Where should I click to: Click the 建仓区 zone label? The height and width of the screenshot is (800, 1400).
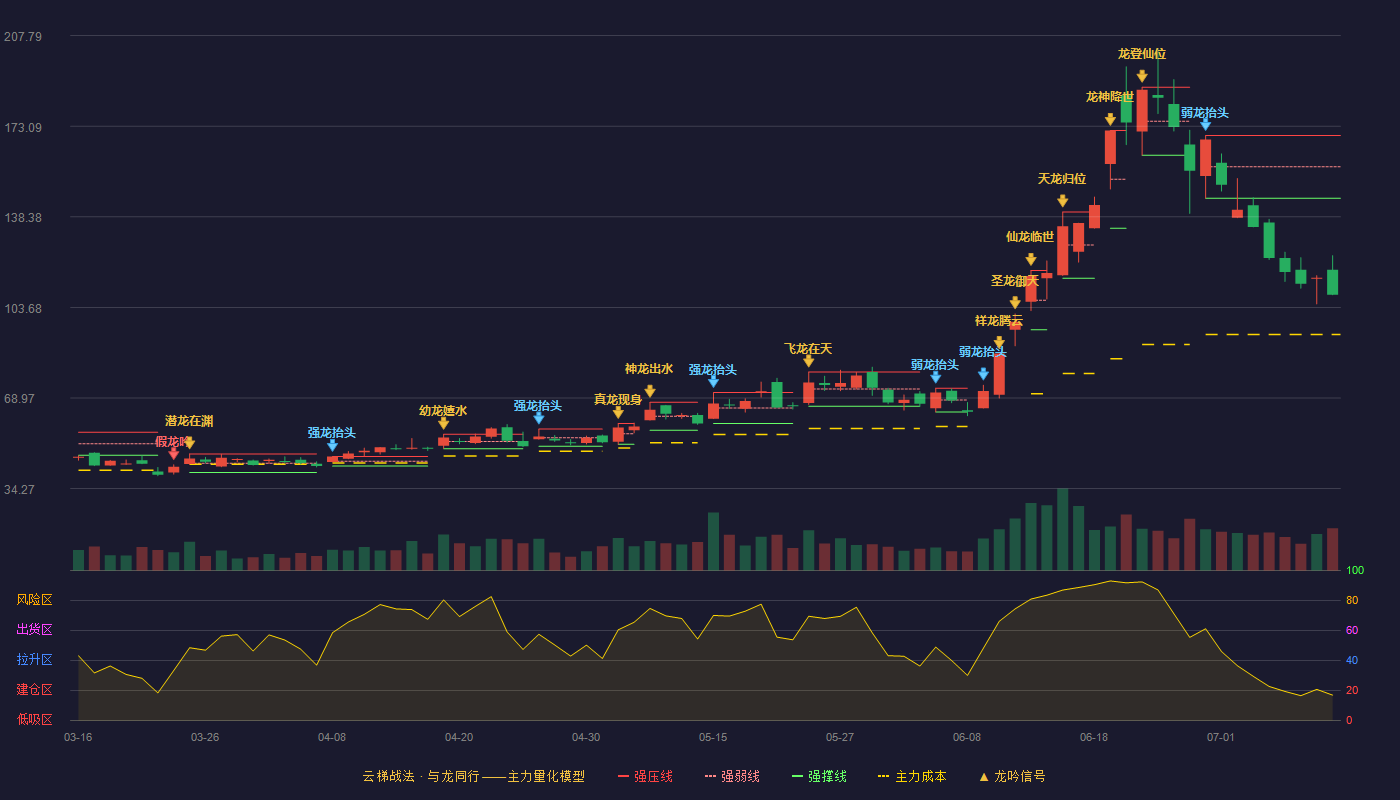[34, 690]
